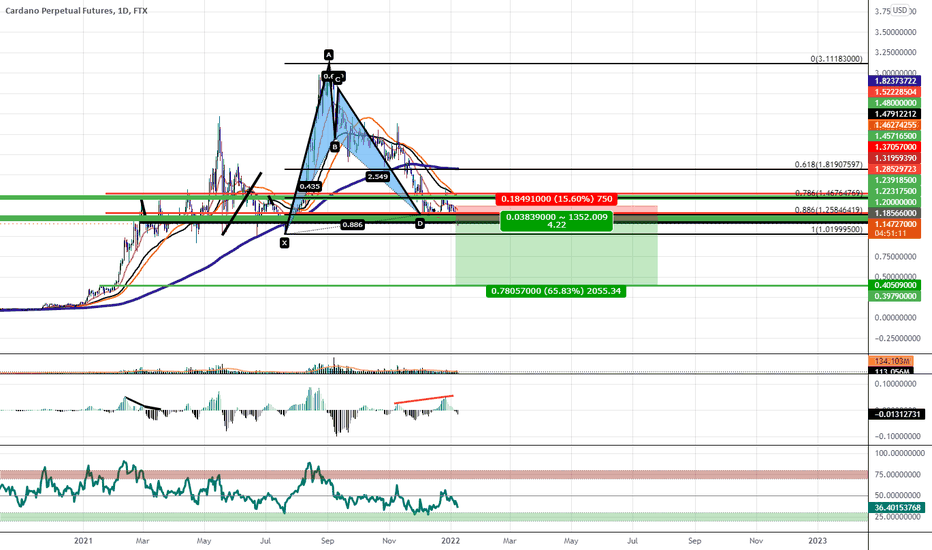The height and width of the screenshot is (550, 932).
Task: Click the green 1.23918500 price label
Action: click(x=895, y=180)
